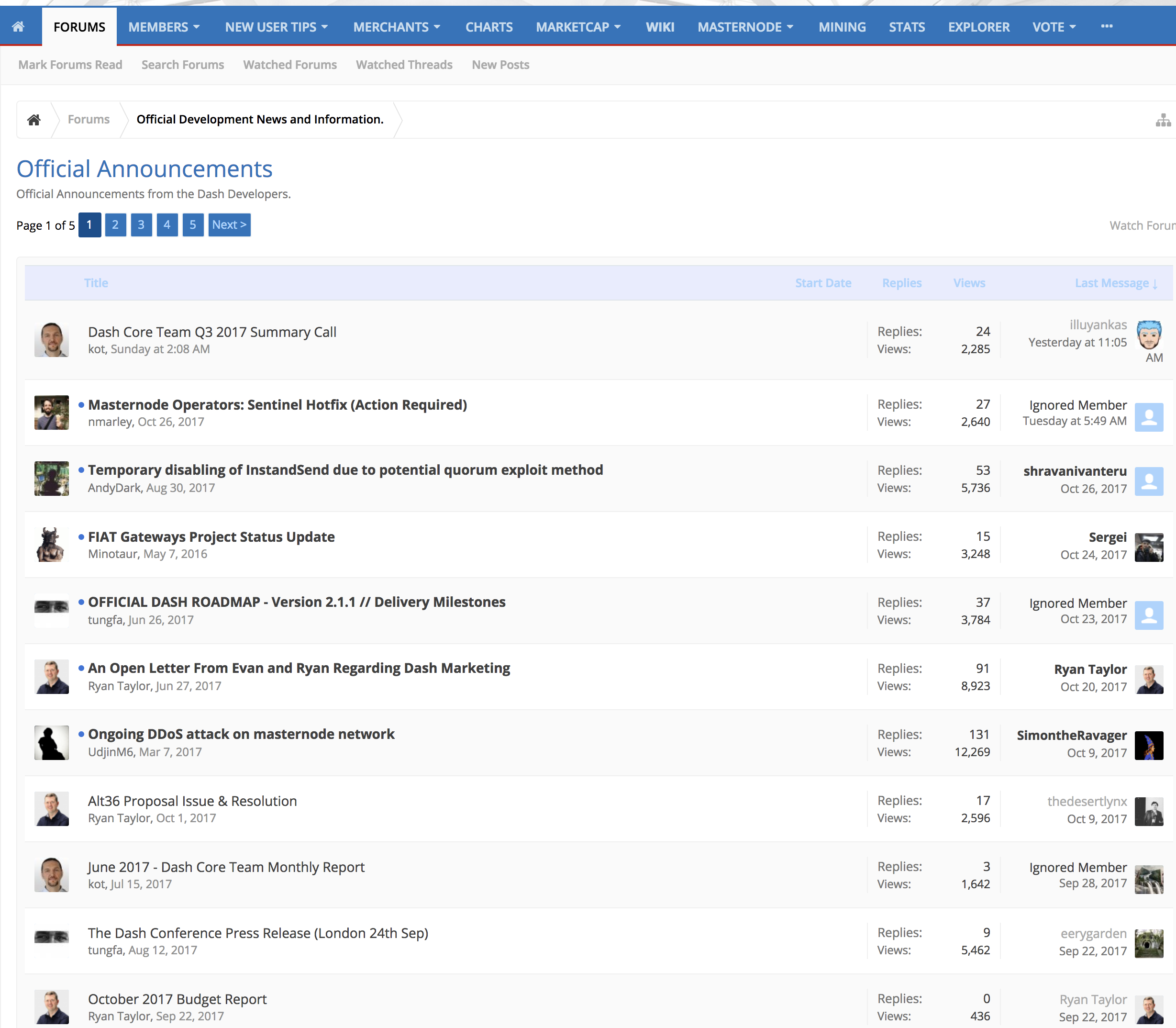
Task: Click Sergei's avatar in last message column
Action: [x=1149, y=548]
